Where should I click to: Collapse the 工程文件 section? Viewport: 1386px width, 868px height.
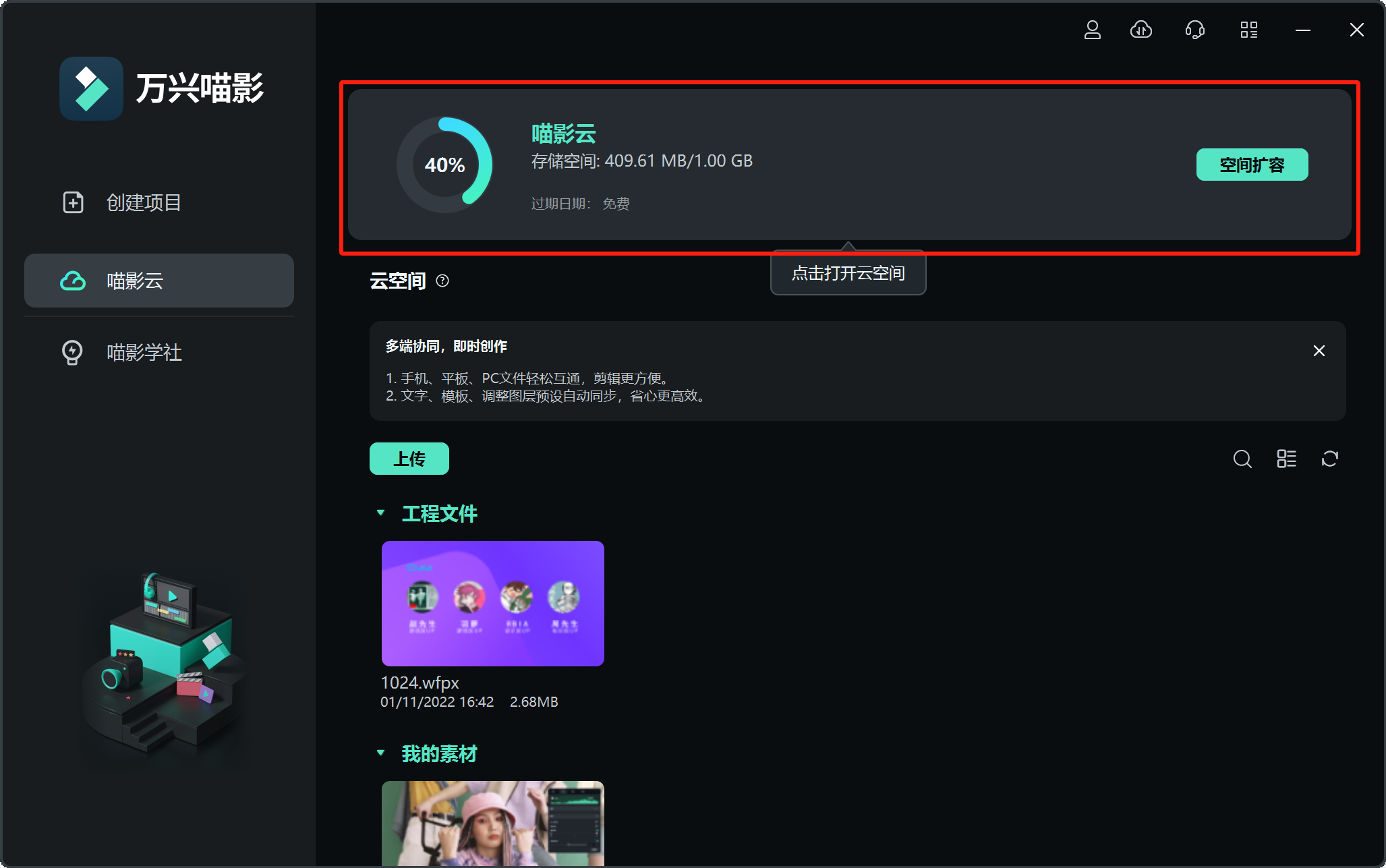(380, 513)
